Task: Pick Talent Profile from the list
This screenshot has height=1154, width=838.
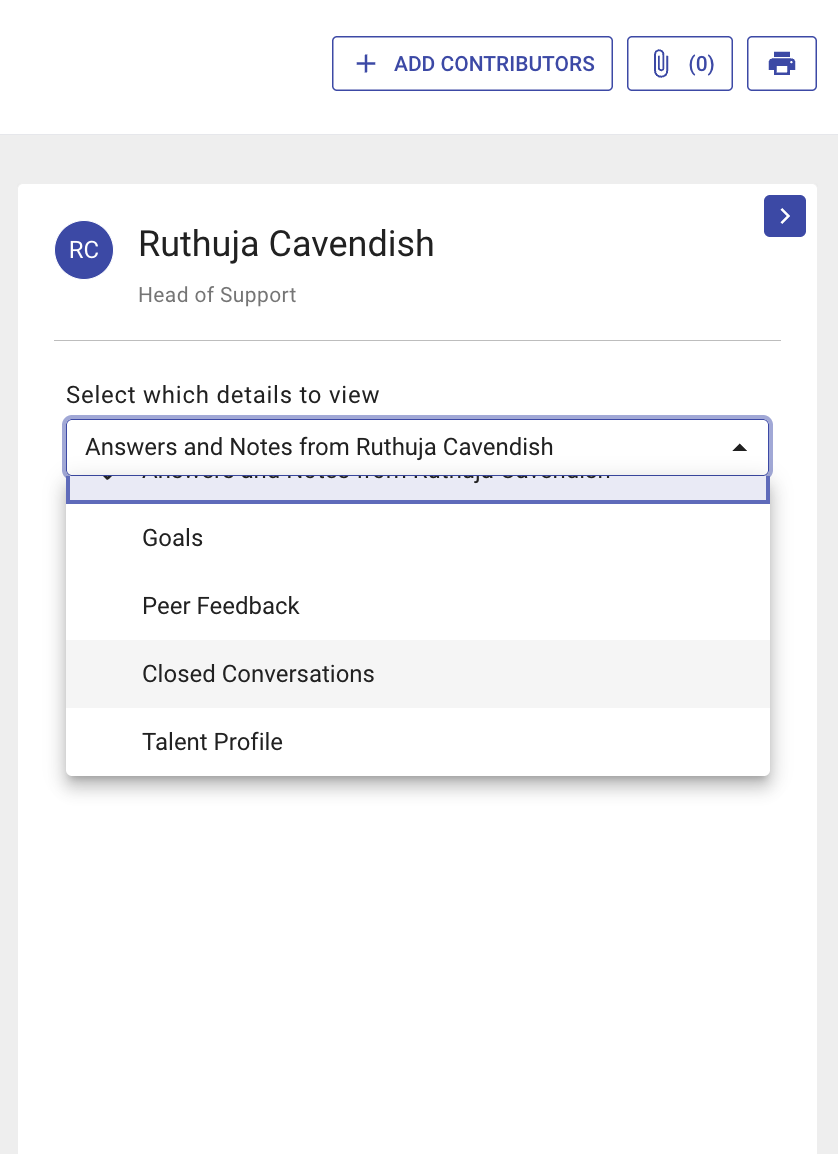Action: 418,742
